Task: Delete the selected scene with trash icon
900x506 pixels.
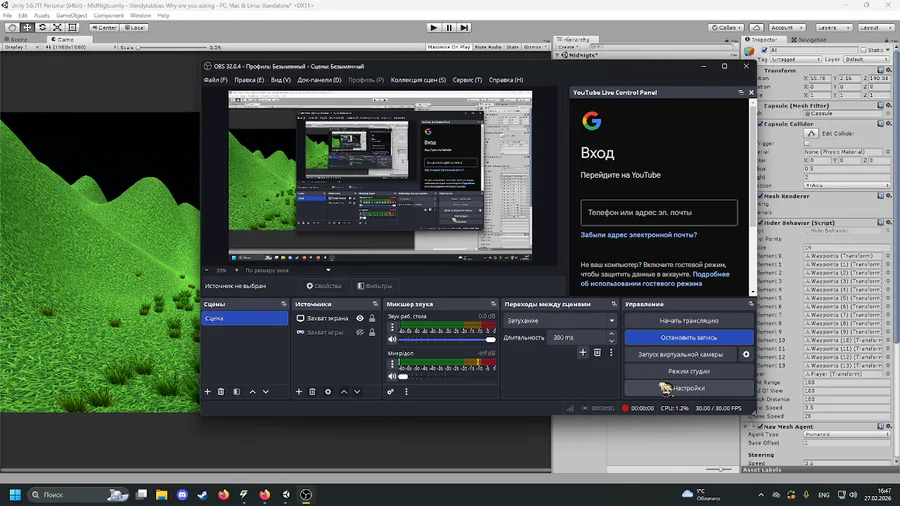Action: pos(221,392)
